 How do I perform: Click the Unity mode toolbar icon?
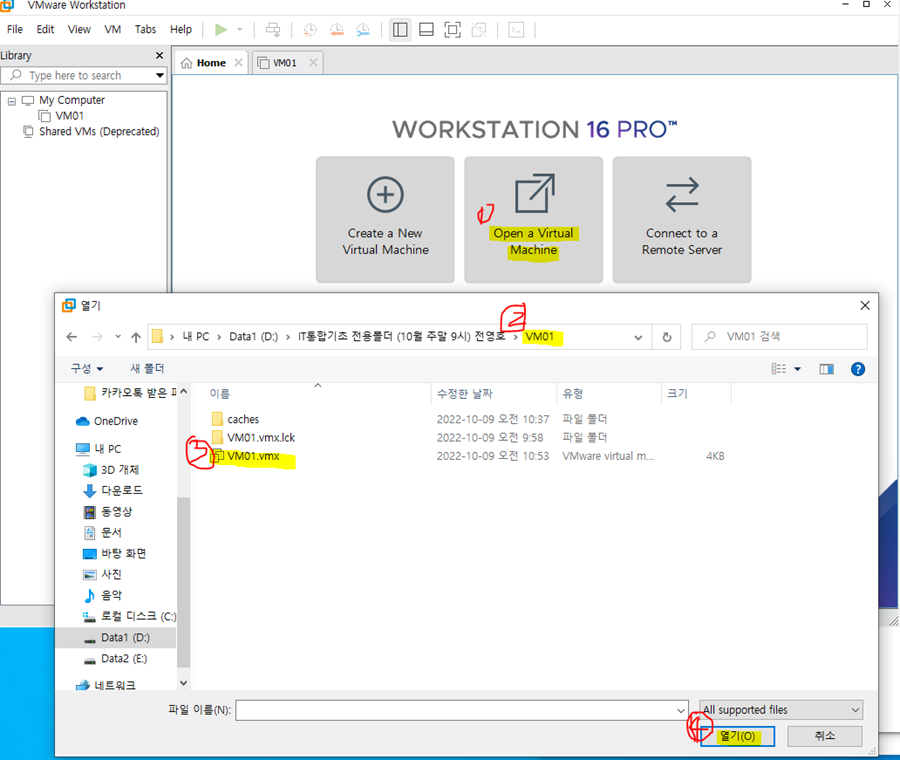(x=479, y=30)
